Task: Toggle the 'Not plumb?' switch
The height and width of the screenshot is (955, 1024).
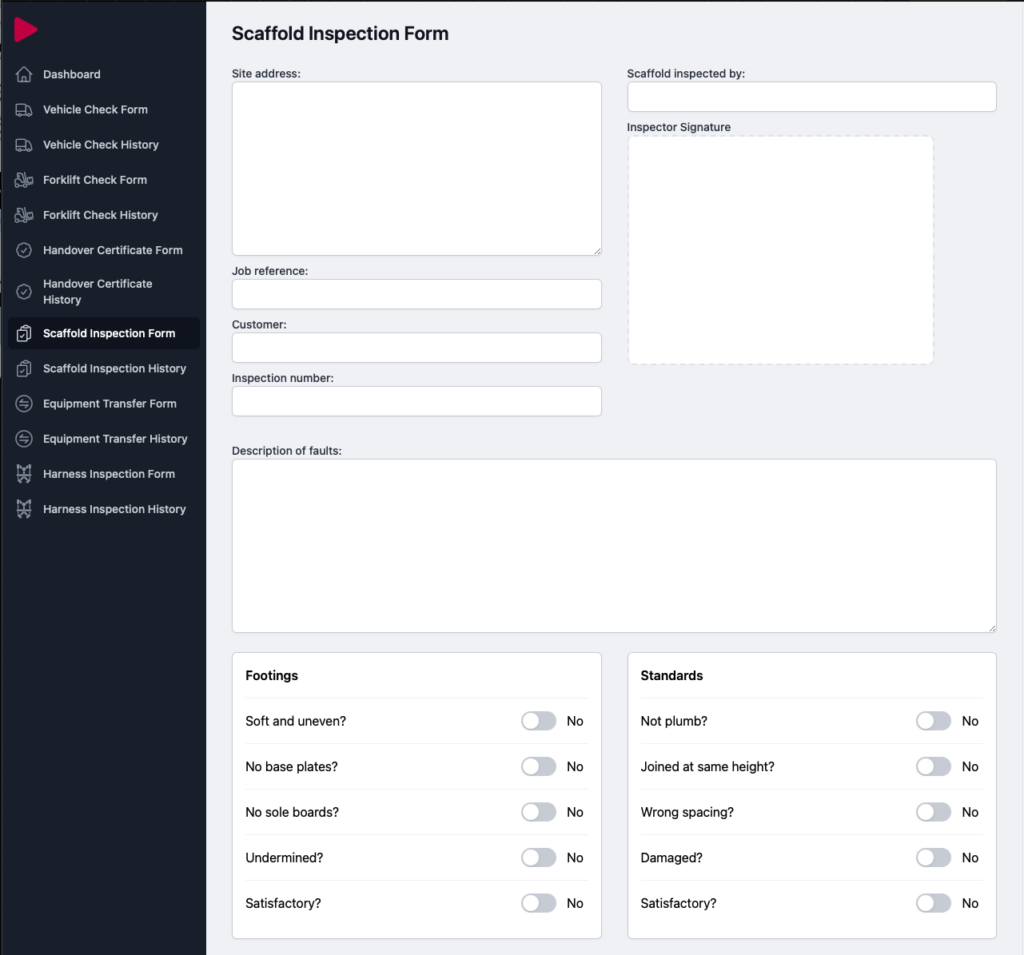Action: (x=933, y=721)
